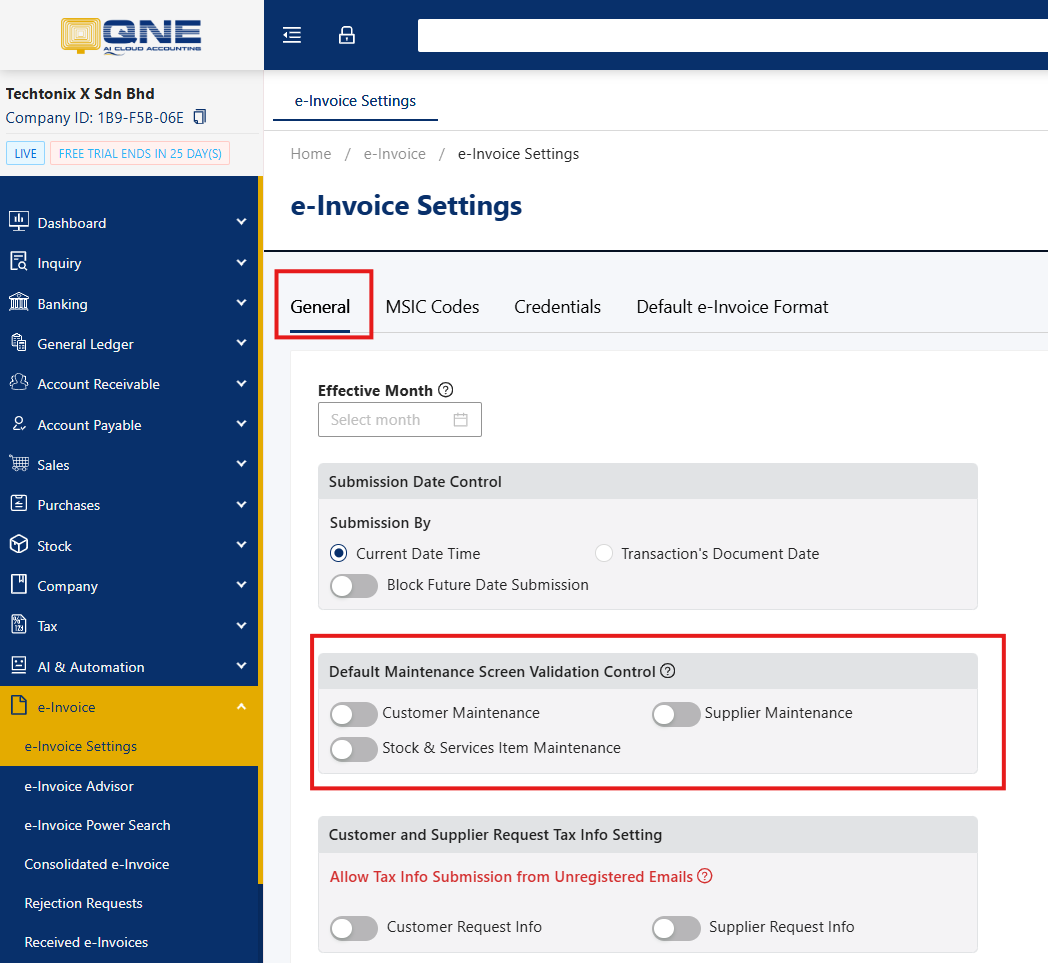Select the e-Invoice Settings page tab
The image size is (1048, 963).
355,101
